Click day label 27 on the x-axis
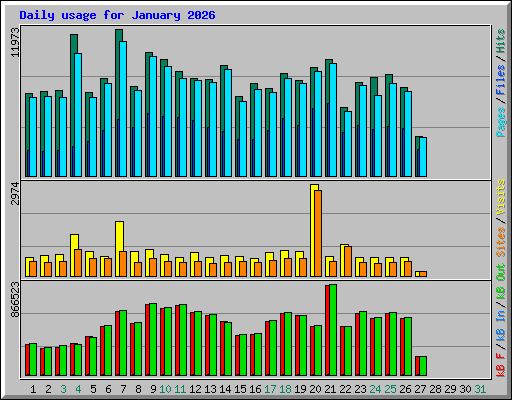 click(x=420, y=389)
